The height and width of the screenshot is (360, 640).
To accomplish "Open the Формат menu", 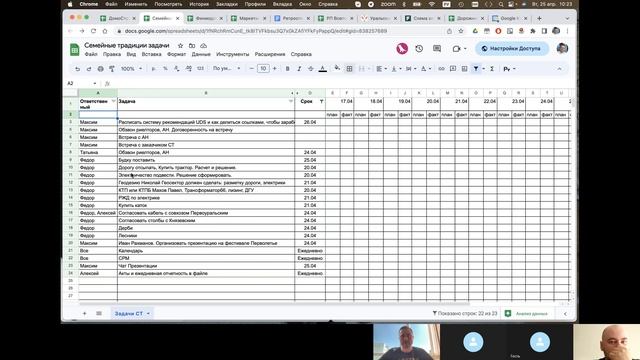I will pyautogui.click(x=176, y=54).
